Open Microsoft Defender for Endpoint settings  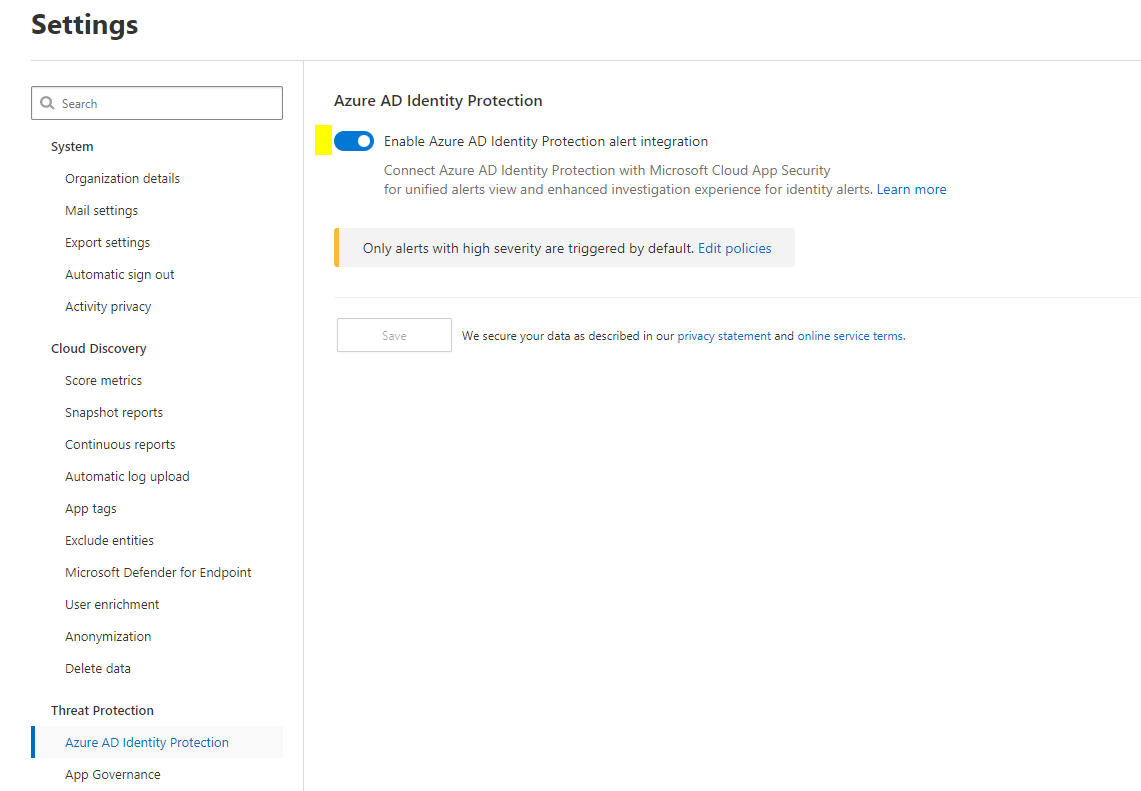158,572
